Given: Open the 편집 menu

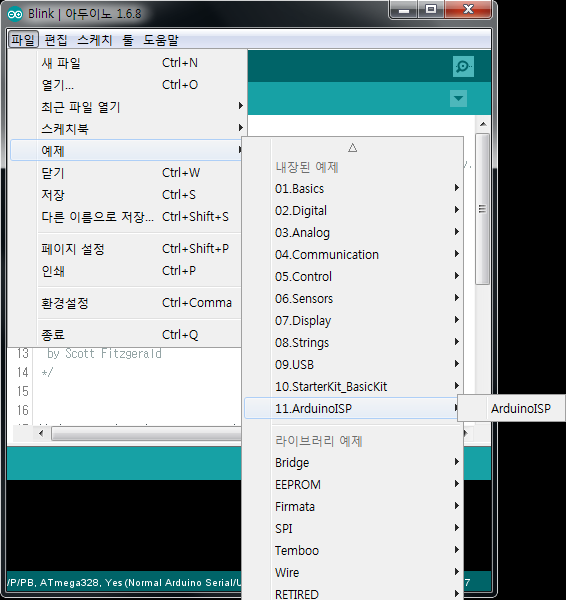Looking at the screenshot, I should (x=56, y=39).
